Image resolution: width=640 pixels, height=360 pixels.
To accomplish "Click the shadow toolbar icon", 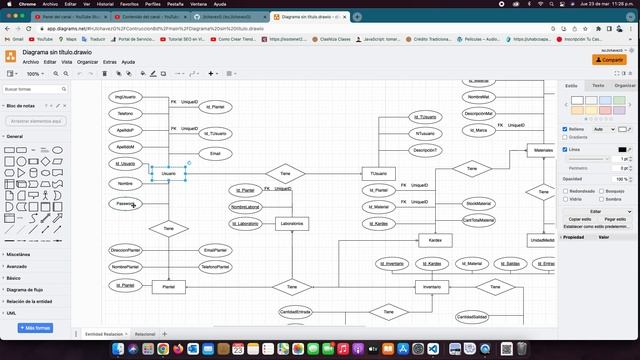I will pos(163,74).
